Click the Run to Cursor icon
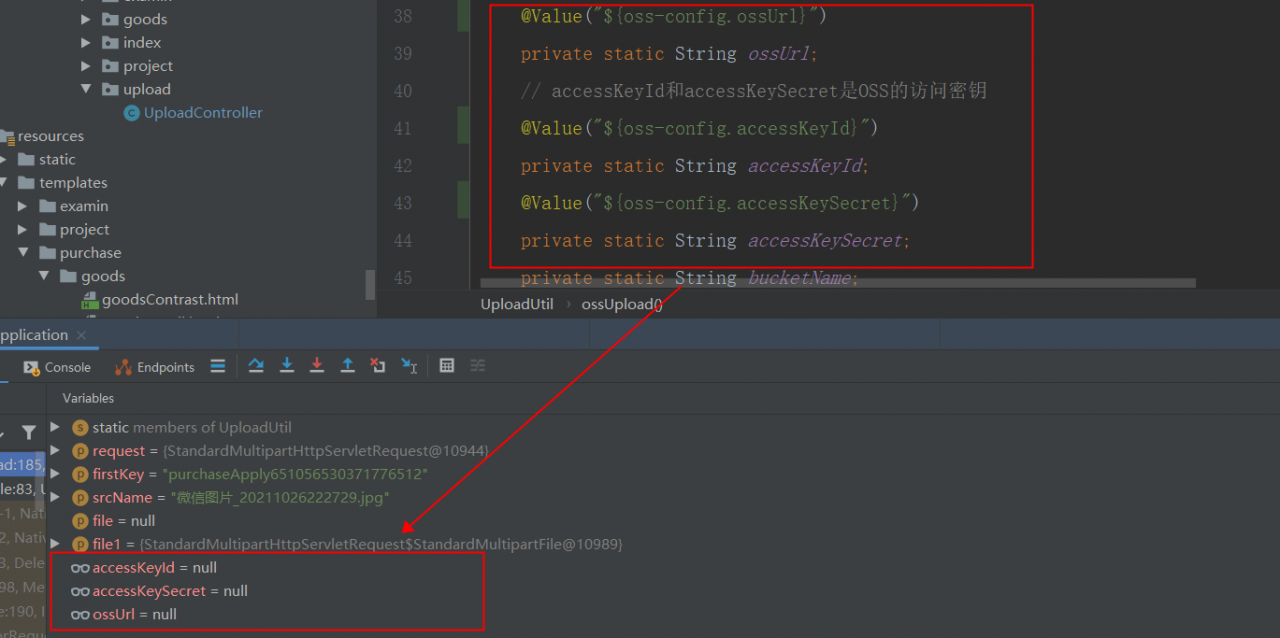Screen dimensions: 1280x638 409,366
